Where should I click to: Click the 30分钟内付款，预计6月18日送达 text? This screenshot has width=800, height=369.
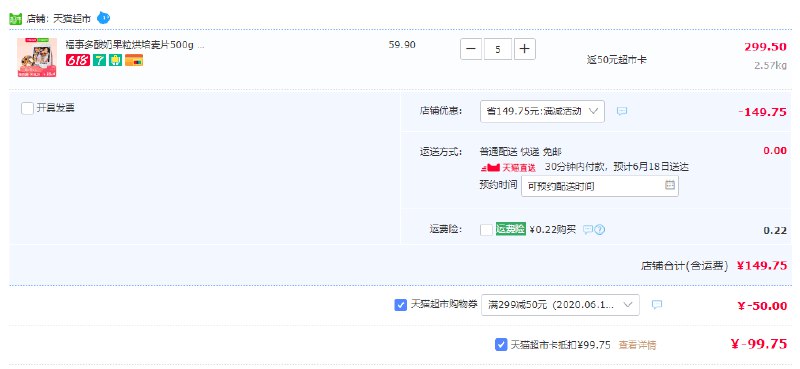point(617,167)
